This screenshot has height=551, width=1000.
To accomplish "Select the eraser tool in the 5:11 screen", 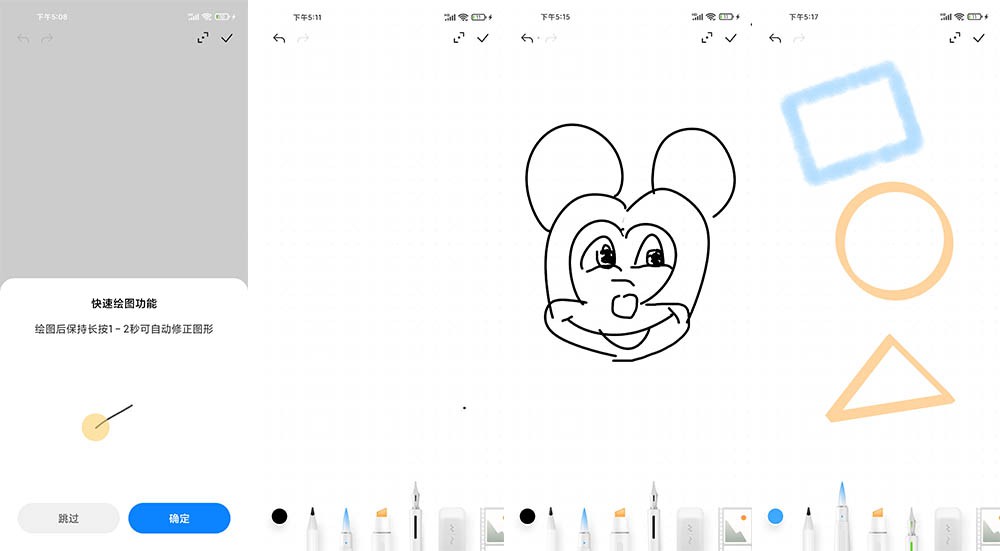I will [453, 529].
